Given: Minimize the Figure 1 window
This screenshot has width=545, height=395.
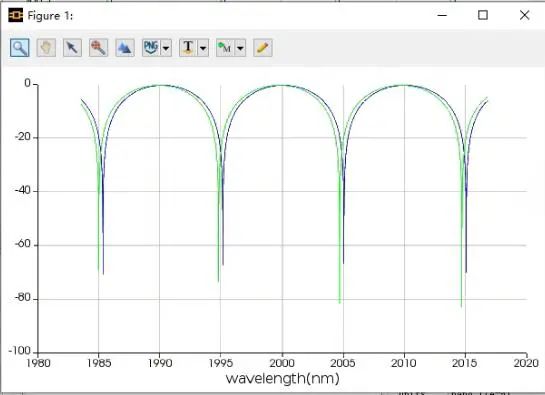Looking at the screenshot, I should tap(442, 15).
